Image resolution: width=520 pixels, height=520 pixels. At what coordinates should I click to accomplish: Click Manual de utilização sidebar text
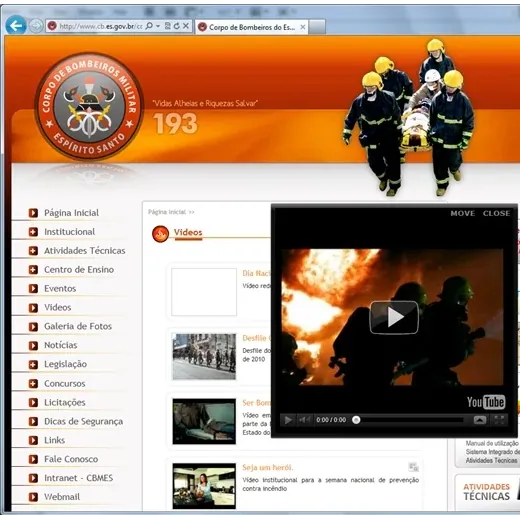492,443
